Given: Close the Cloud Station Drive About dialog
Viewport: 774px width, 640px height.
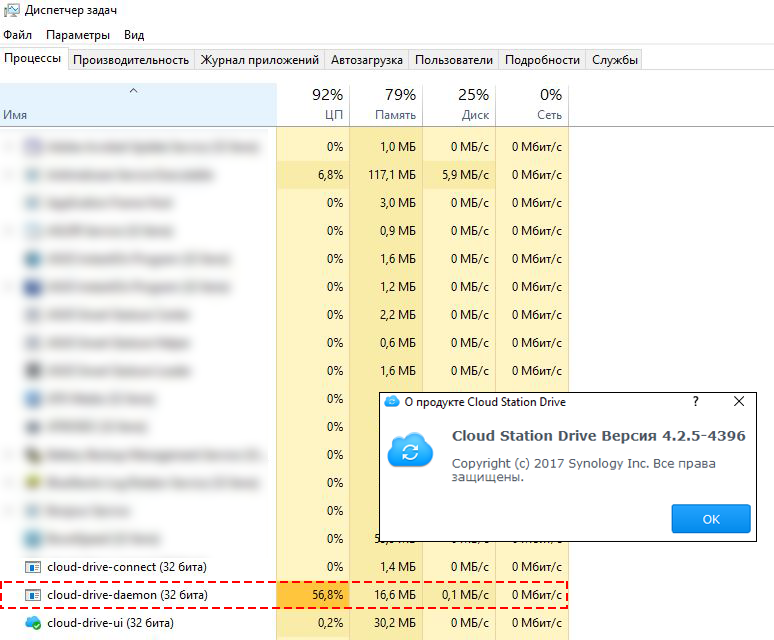Looking at the screenshot, I should pos(739,401).
